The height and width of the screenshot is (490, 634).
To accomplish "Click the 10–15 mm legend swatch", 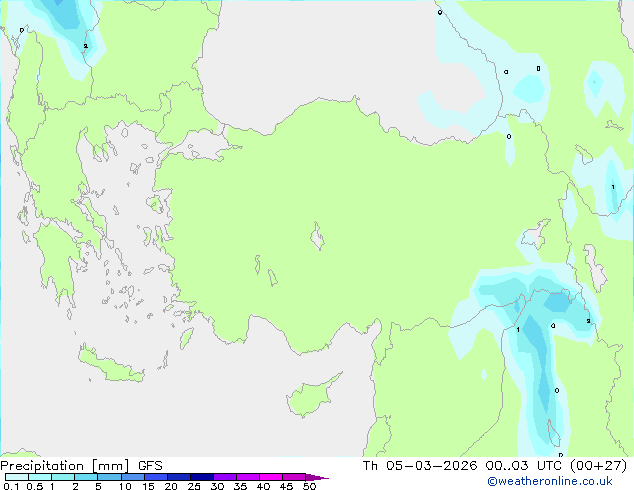I will [133, 477].
